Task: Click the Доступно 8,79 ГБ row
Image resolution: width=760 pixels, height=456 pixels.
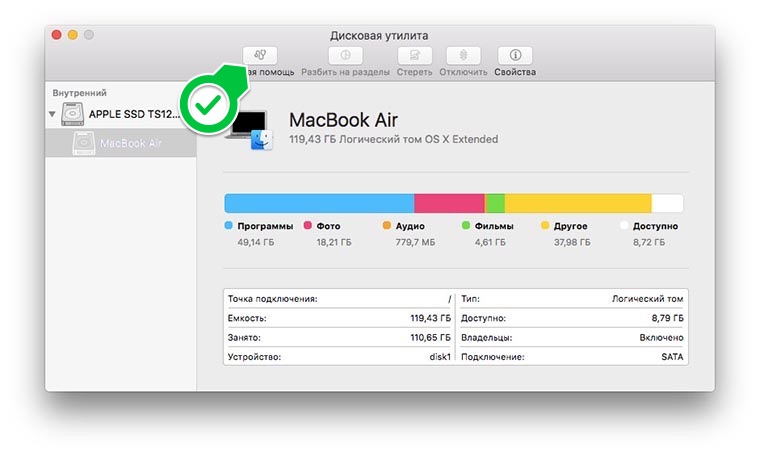Action: click(x=572, y=318)
